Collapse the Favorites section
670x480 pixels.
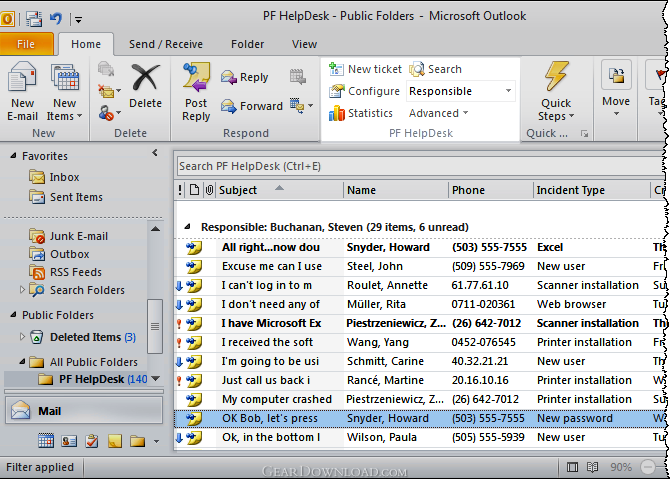[13, 156]
